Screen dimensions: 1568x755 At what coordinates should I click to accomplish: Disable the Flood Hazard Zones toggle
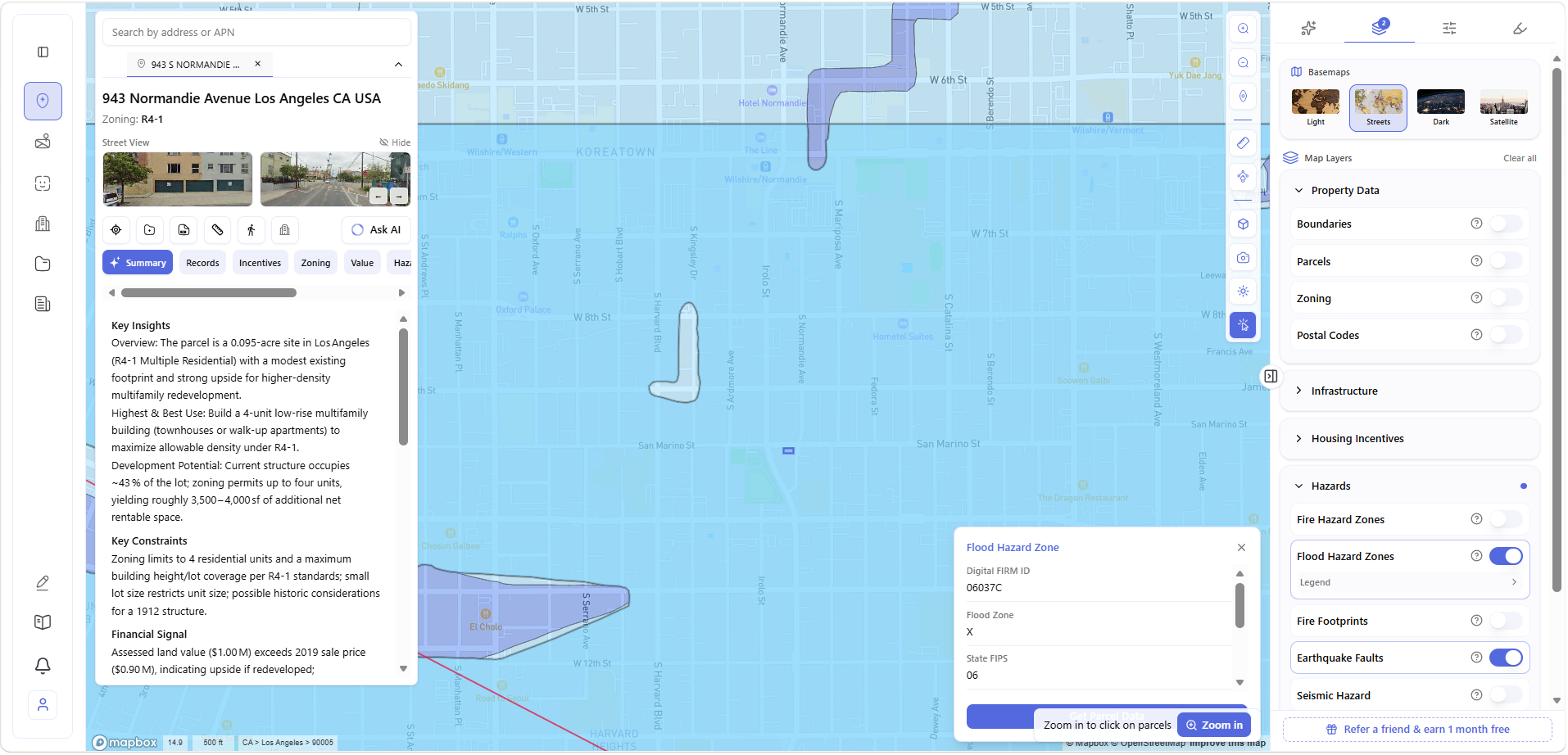(x=1505, y=557)
